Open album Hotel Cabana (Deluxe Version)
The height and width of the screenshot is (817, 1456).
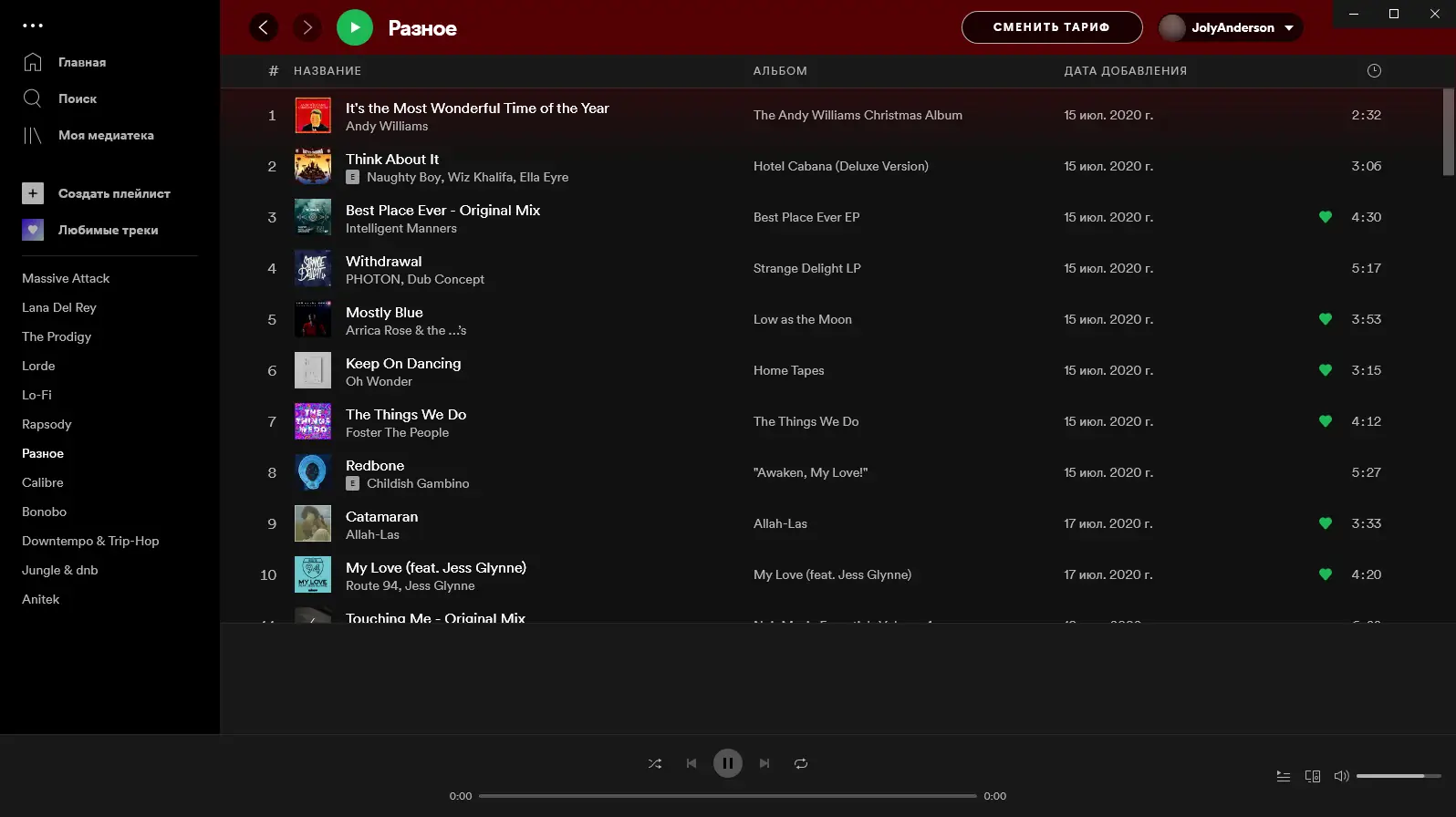point(841,166)
